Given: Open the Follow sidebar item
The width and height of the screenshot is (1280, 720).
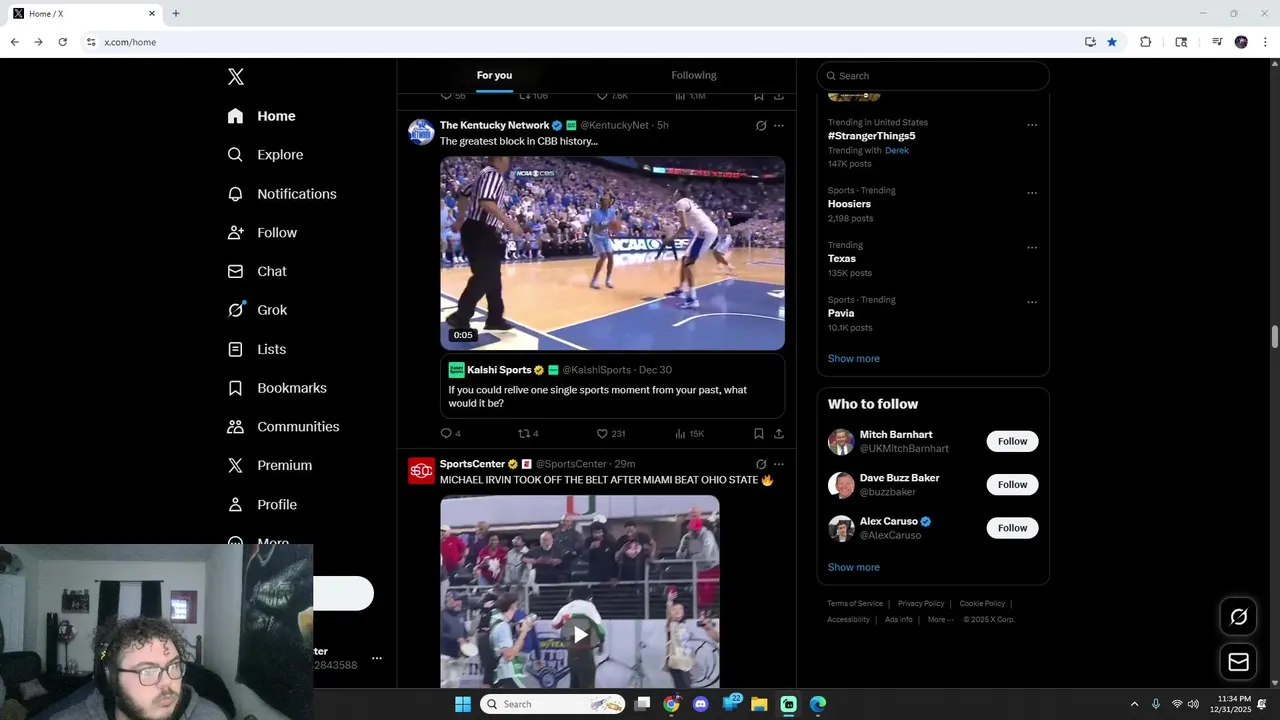Looking at the screenshot, I should coord(262,233).
